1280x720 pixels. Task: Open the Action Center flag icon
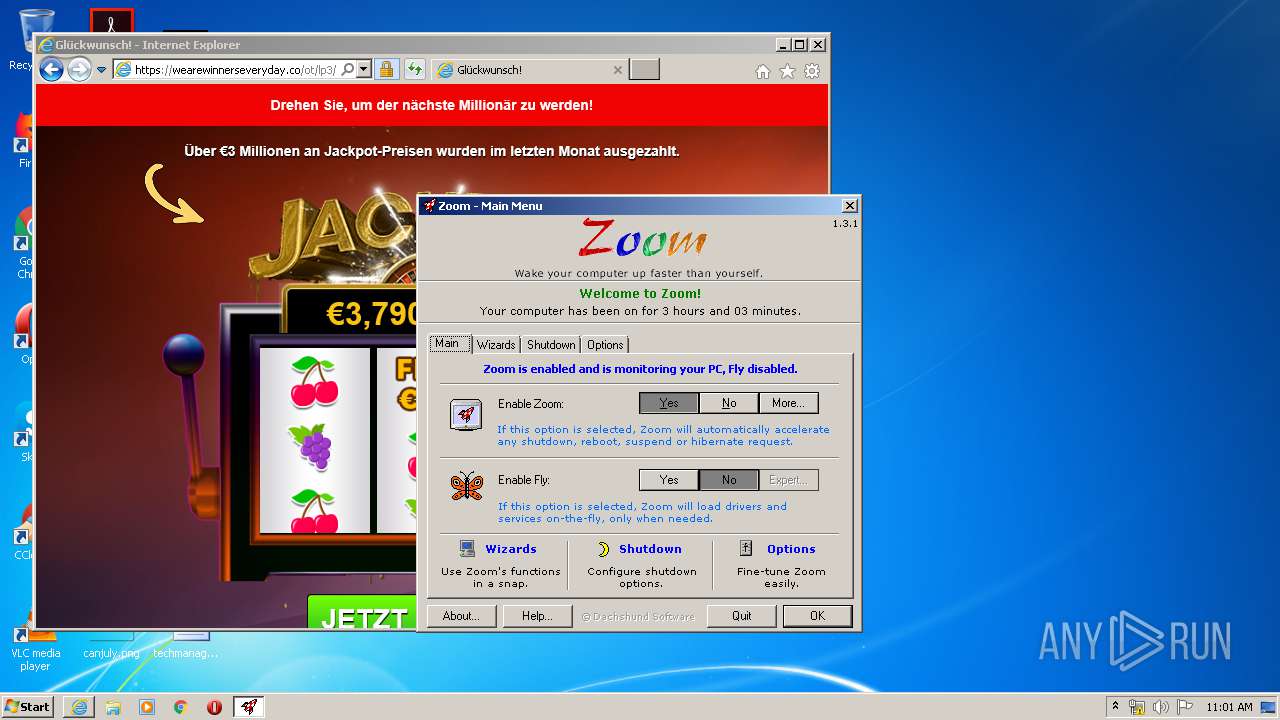point(1185,707)
